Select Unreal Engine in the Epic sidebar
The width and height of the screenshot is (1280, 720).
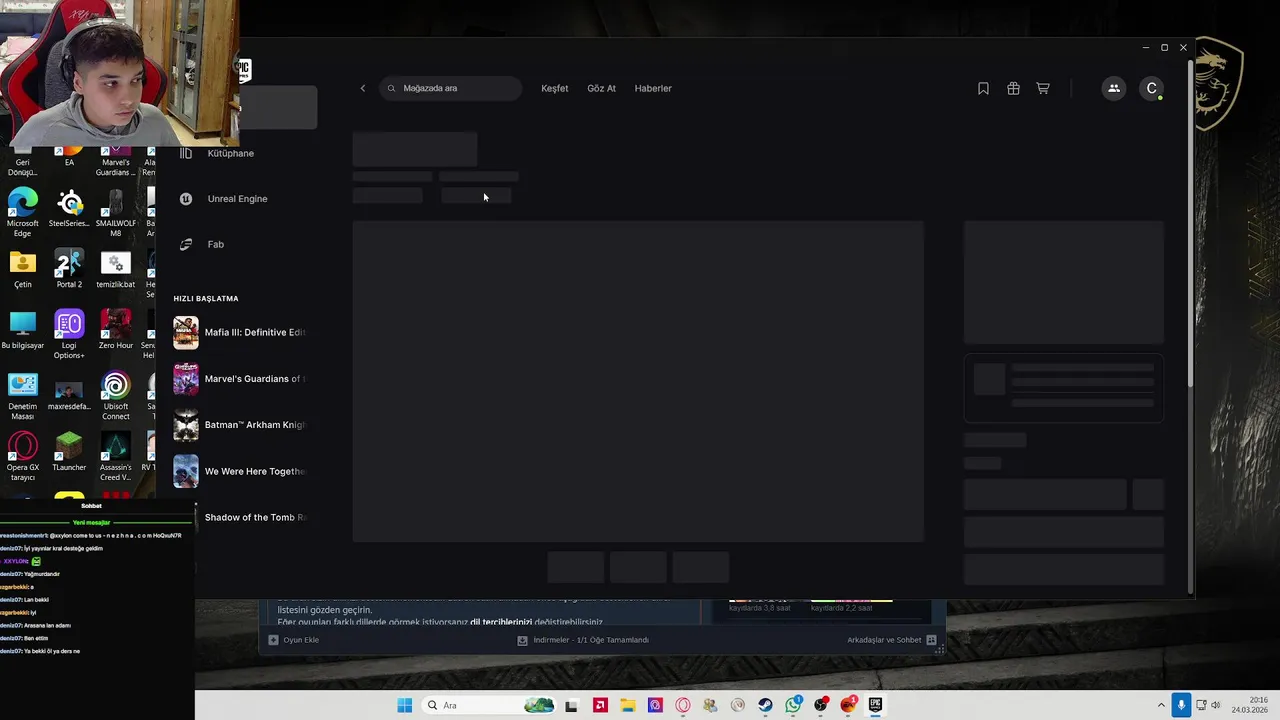click(237, 199)
